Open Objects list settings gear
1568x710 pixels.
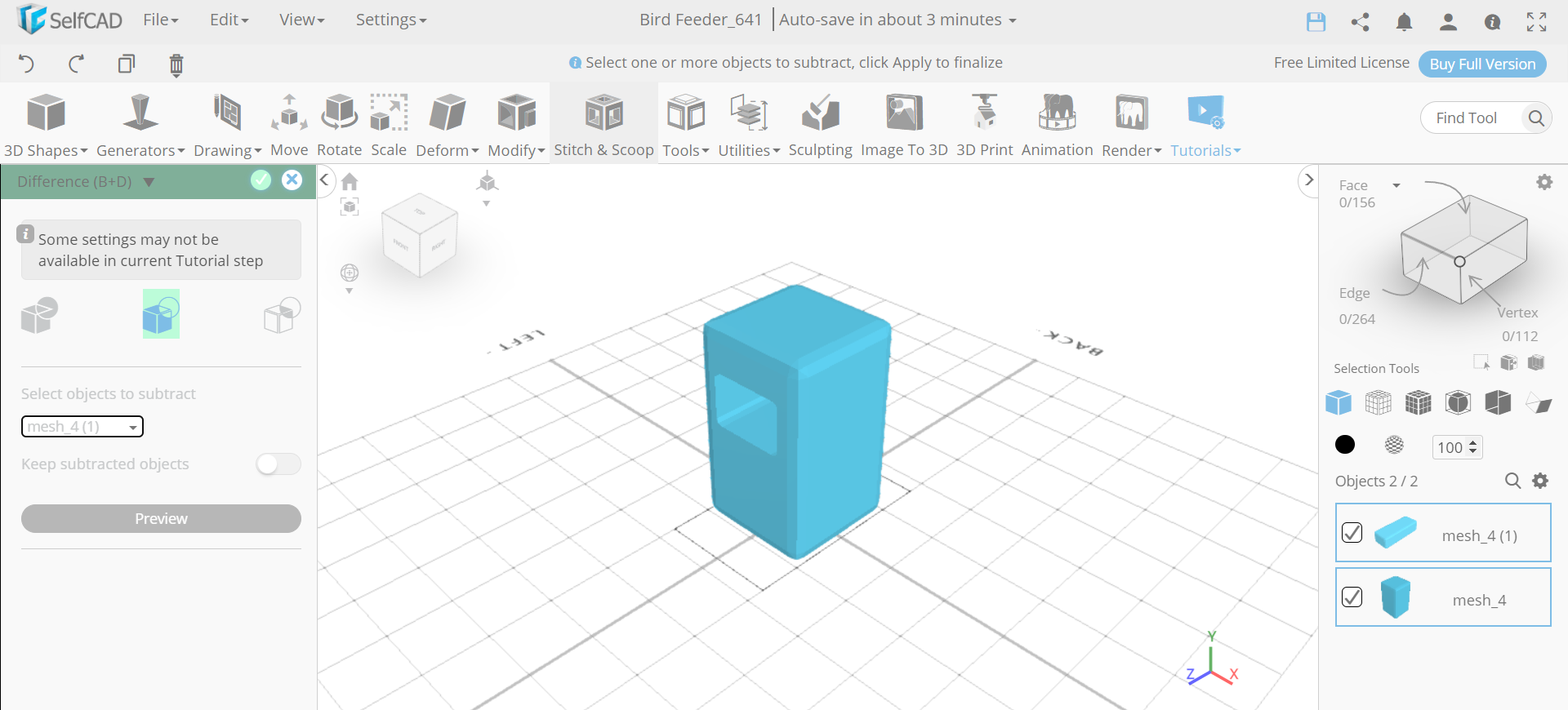1540,481
